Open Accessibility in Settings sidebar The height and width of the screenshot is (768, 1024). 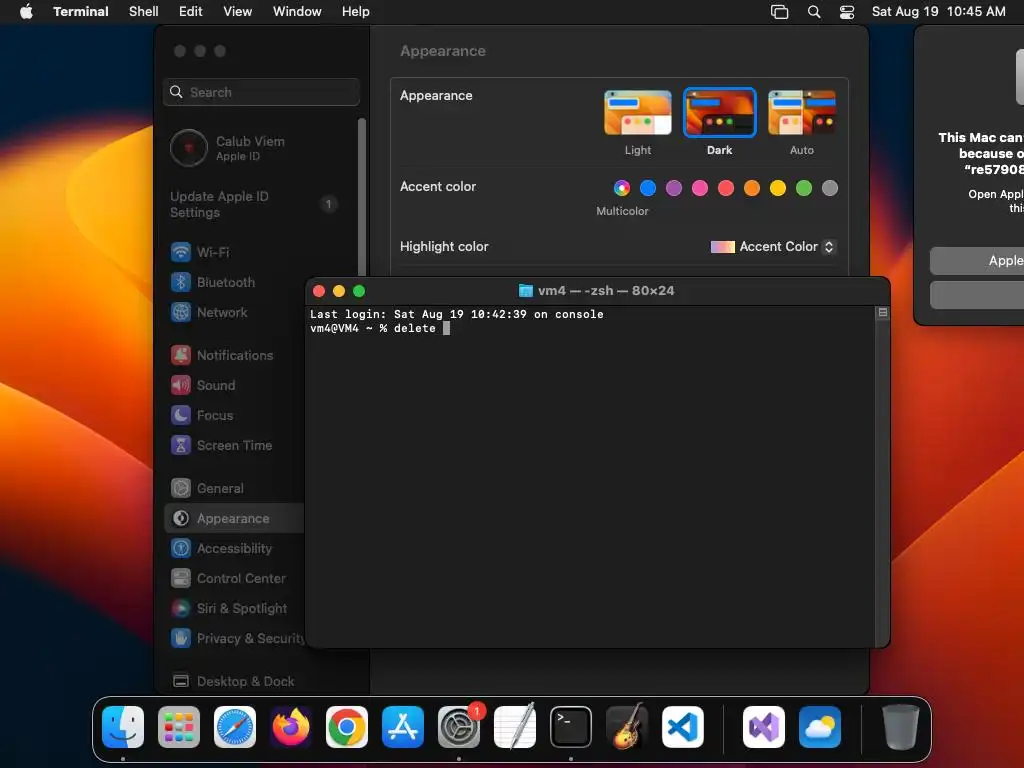click(x=234, y=549)
